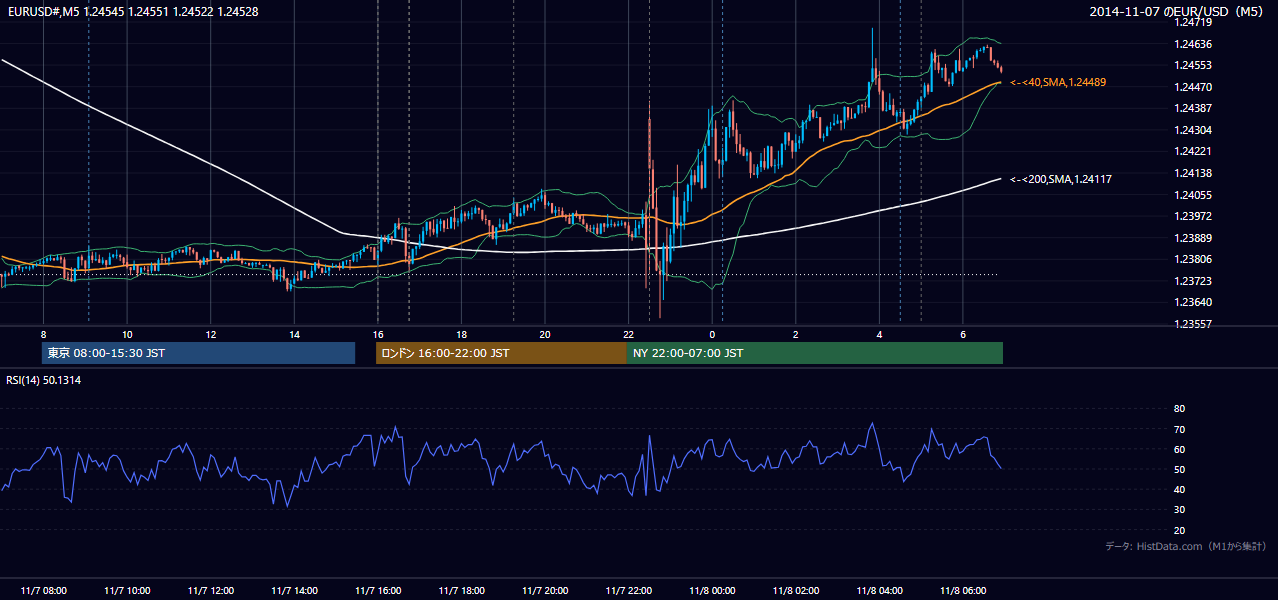
Task: Click hour label 22 under the price chart
Action: (x=628, y=334)
